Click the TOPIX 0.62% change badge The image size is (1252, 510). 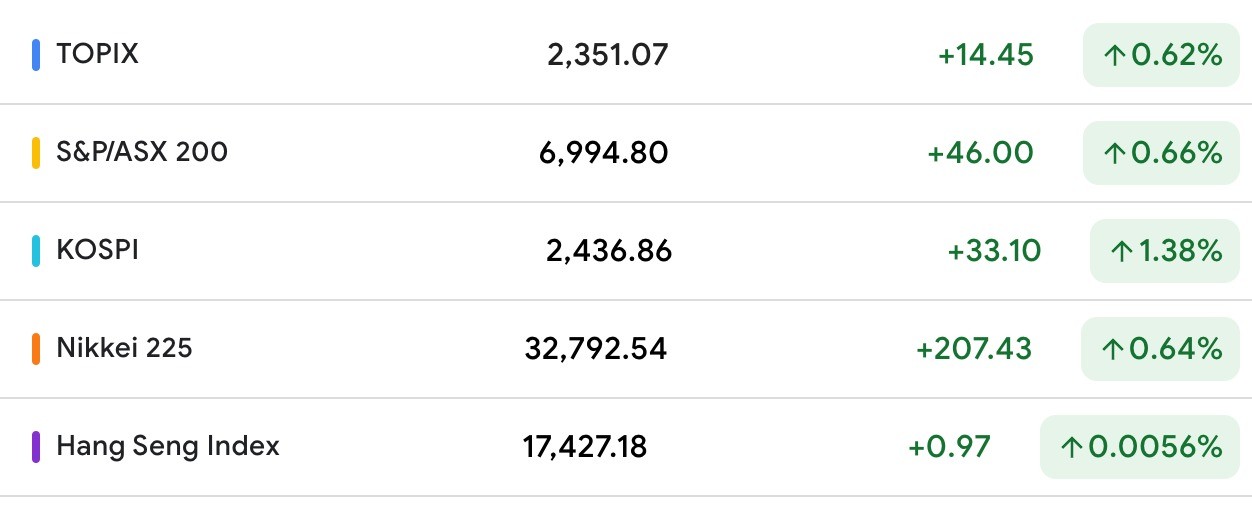coord(1161,55)
